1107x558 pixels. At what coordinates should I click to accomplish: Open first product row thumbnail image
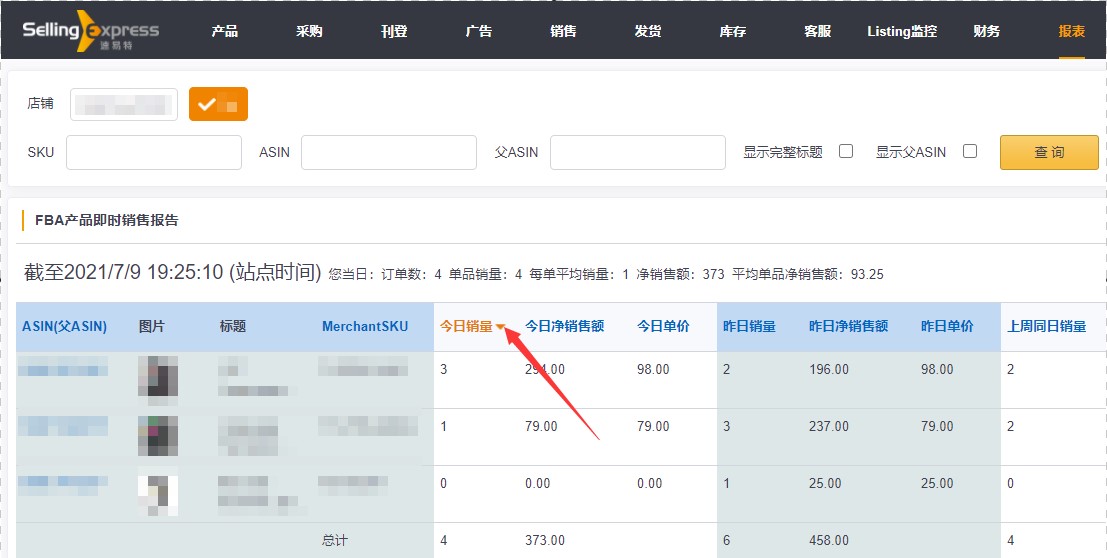tap(158, 378)
